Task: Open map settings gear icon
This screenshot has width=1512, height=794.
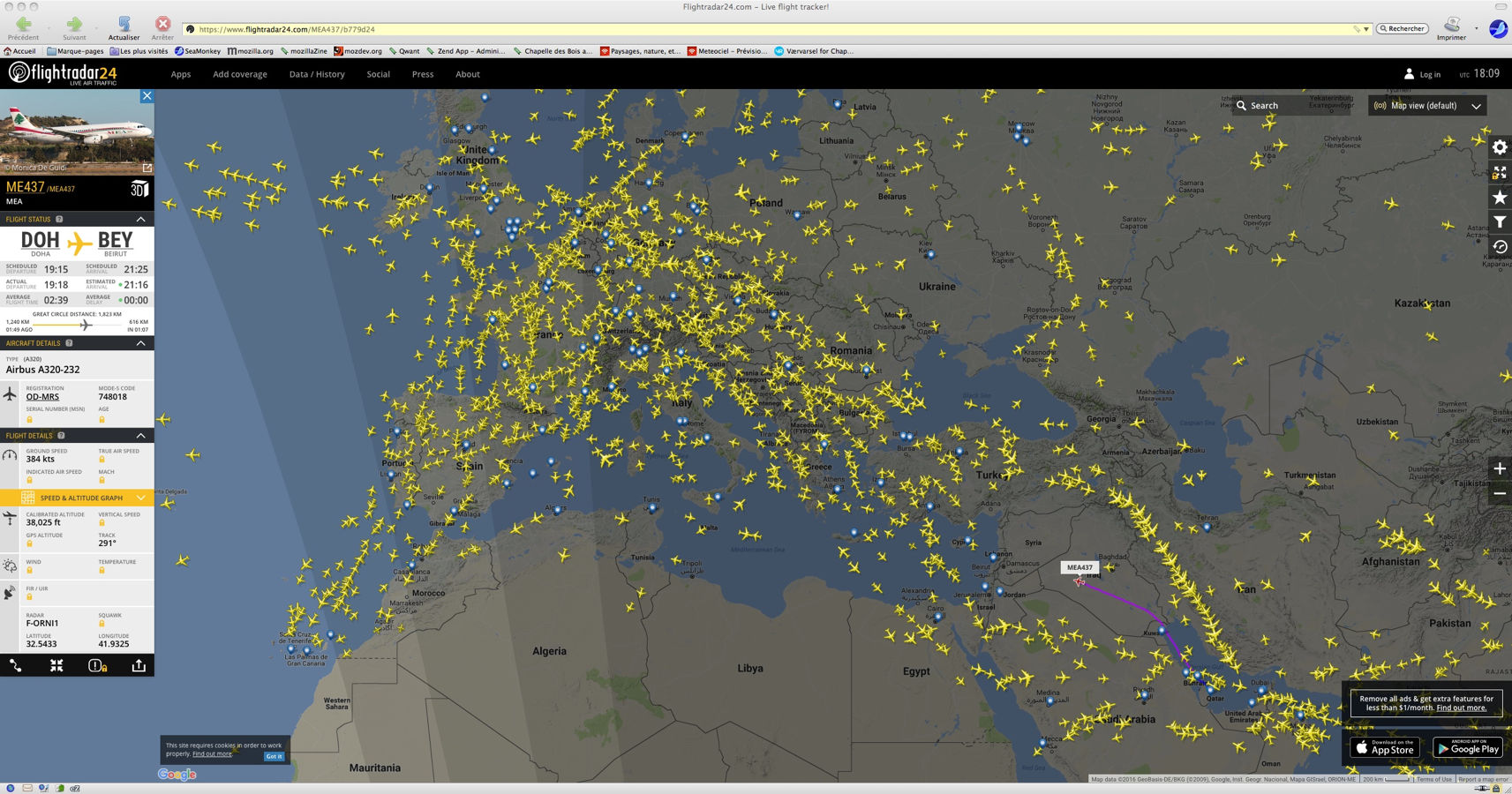Action: pos(1500,147)
